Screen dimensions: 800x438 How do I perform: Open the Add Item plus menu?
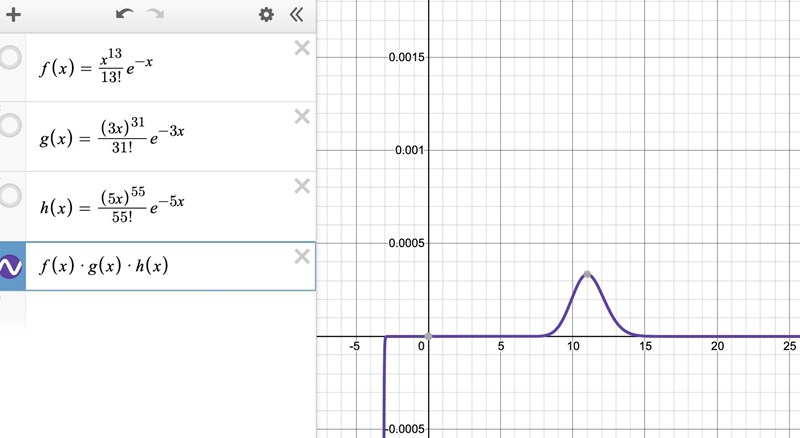pos(14,15)
